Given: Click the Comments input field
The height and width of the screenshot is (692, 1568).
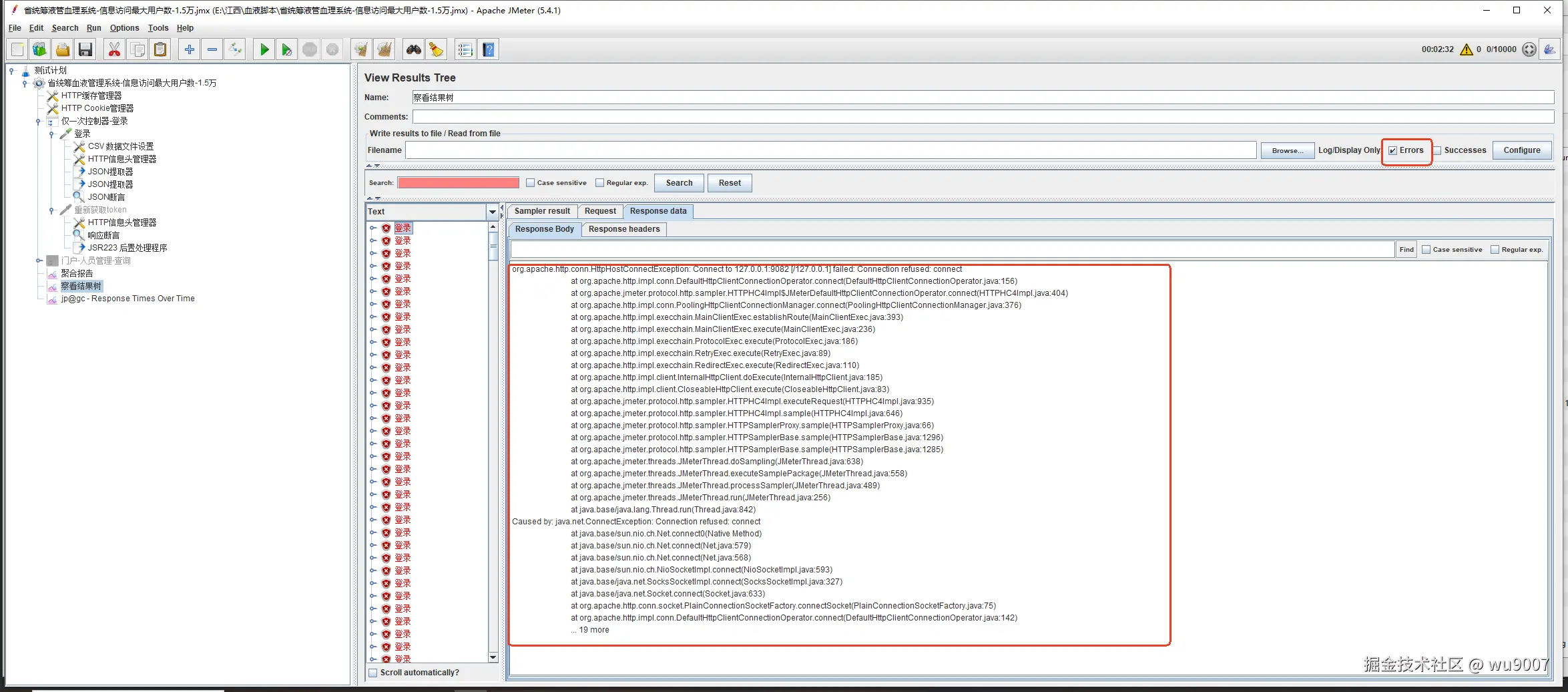Looking at the screenshot, I should (x=983, y=117).
